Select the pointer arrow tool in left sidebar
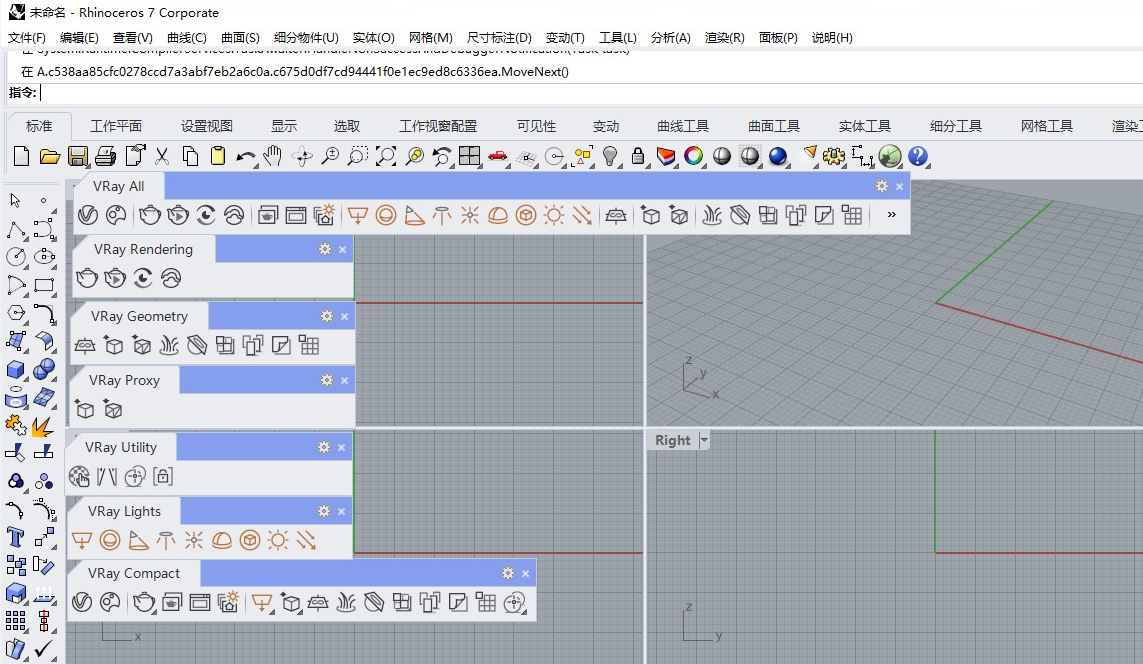Image resolution: width=1143 pixels, height=664 pixels. 15,200
